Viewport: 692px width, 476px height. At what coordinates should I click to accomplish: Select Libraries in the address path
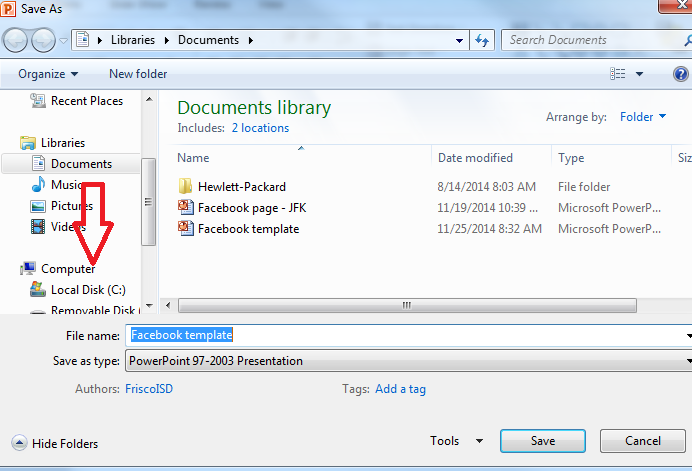click(133, 40)
